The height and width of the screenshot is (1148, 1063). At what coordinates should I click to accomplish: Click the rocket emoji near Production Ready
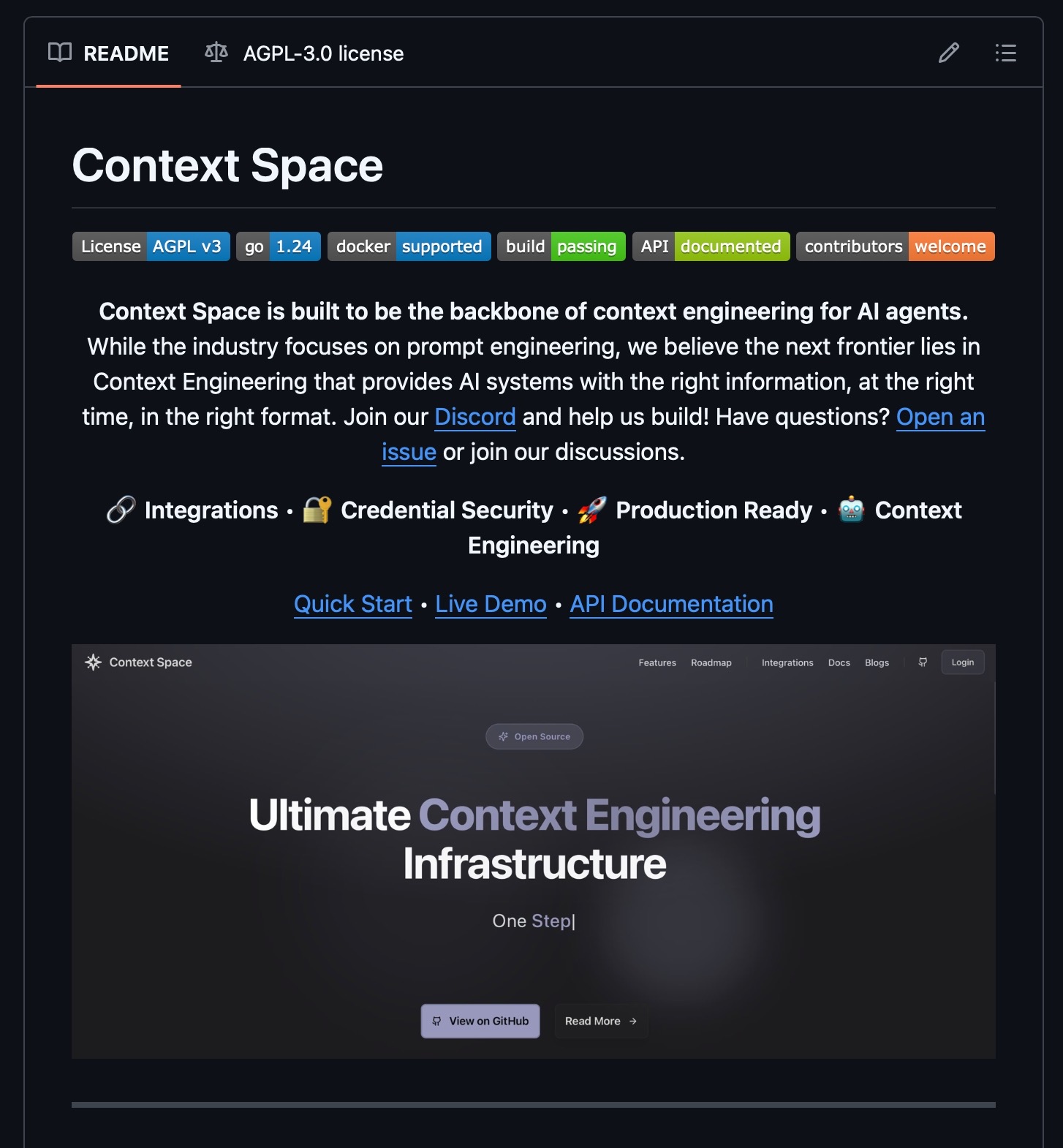[x=592, y=510]
